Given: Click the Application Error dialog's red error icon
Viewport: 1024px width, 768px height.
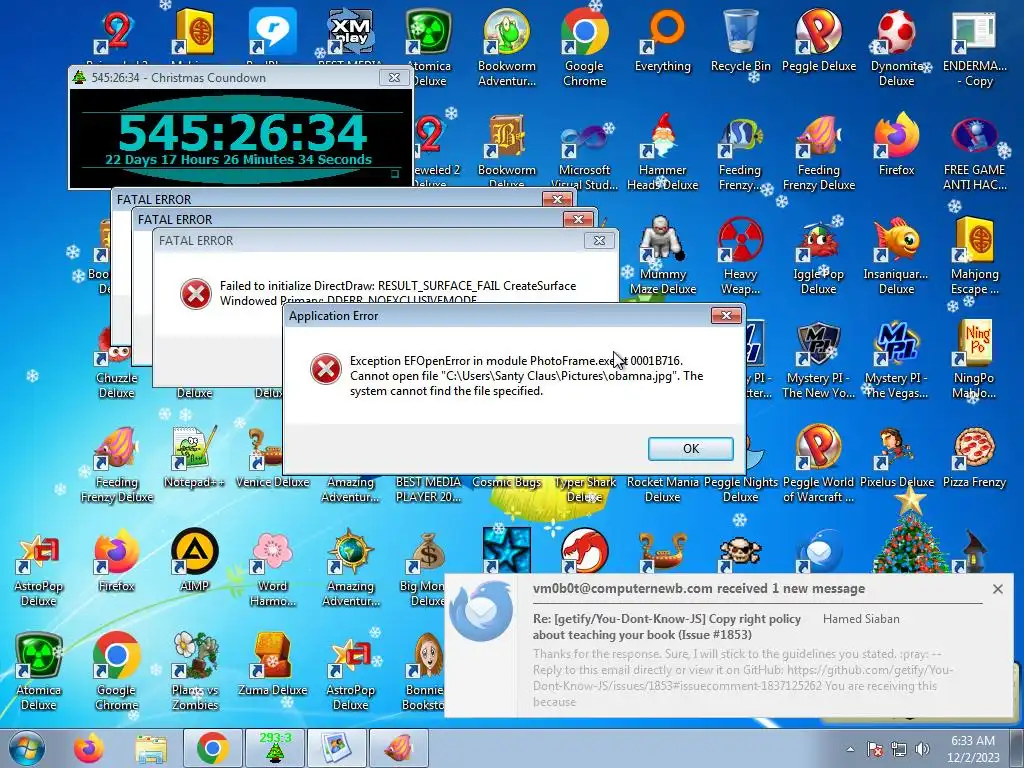Looking at the screenshot, I should [325, 369].
